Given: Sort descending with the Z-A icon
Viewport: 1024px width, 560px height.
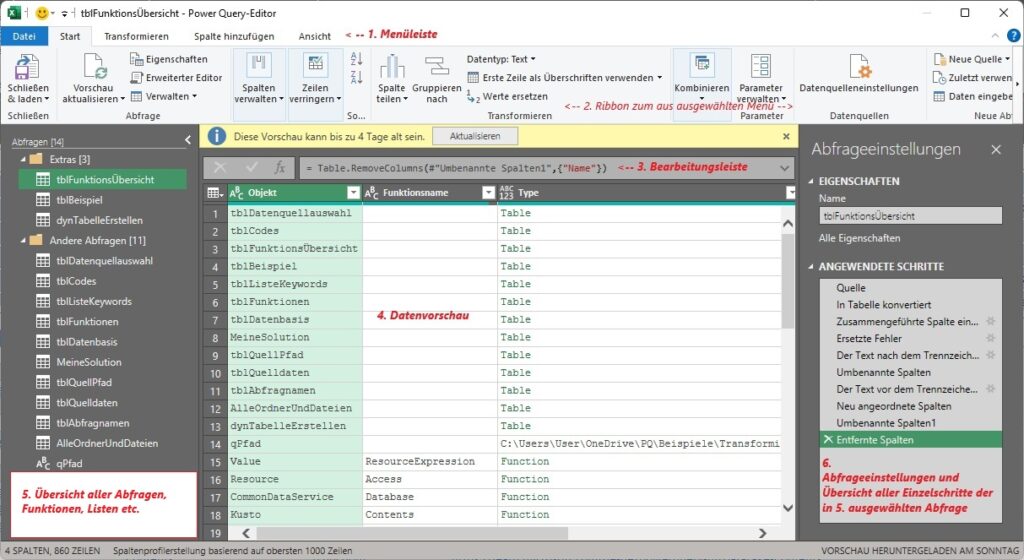Looking at the screenshot, I should click(357, 78).
